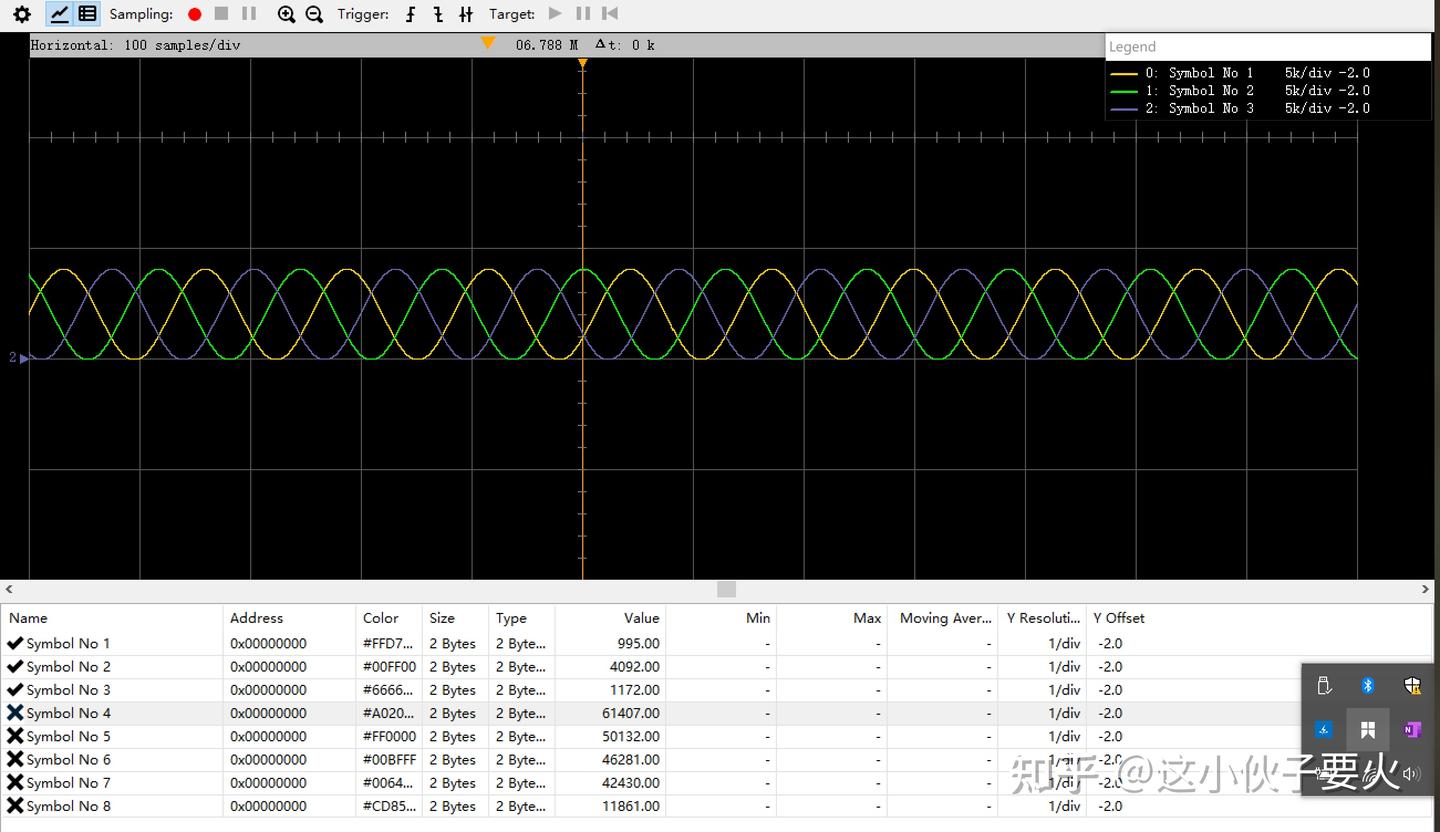The height and width of the screenshot is (832, 1440).
Task: Set the falling edge trigger
Action: (x=438, y=14)
